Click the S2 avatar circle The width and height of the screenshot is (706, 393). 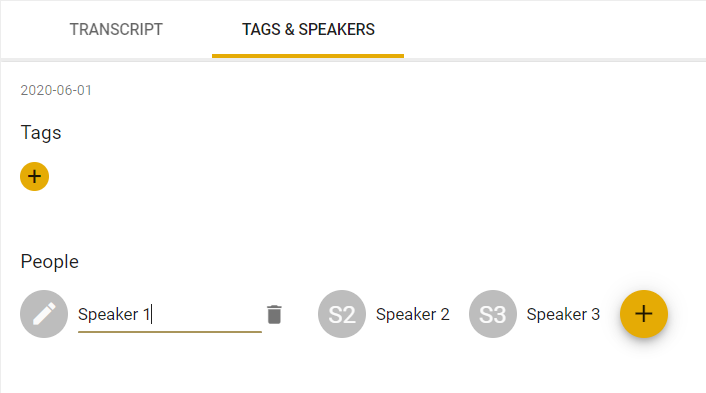click(342, 314)
